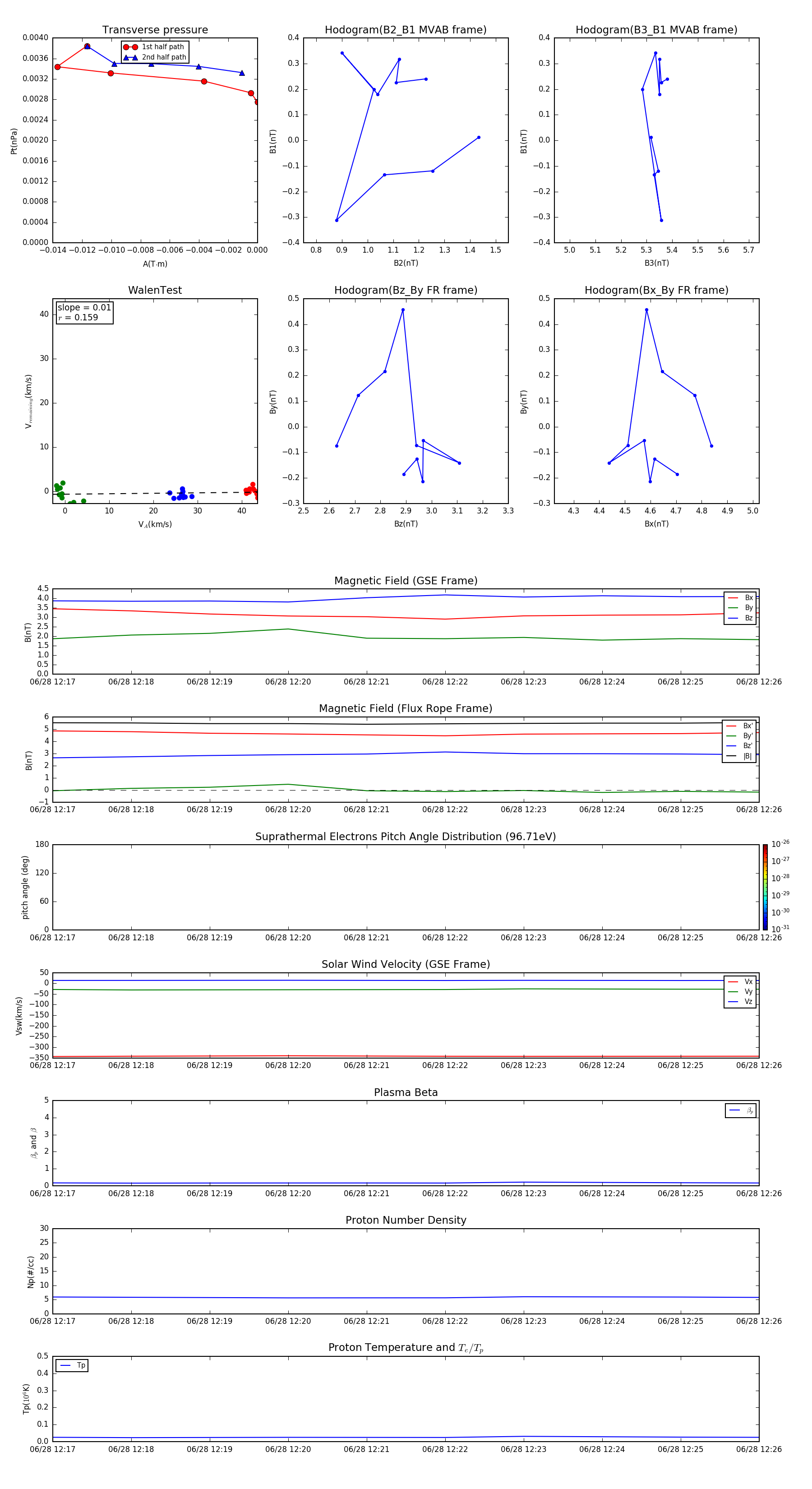This screenshot has height=1489, width=812.
Task: Click the 'Transverse pressure' plot title
Action: 155,30
